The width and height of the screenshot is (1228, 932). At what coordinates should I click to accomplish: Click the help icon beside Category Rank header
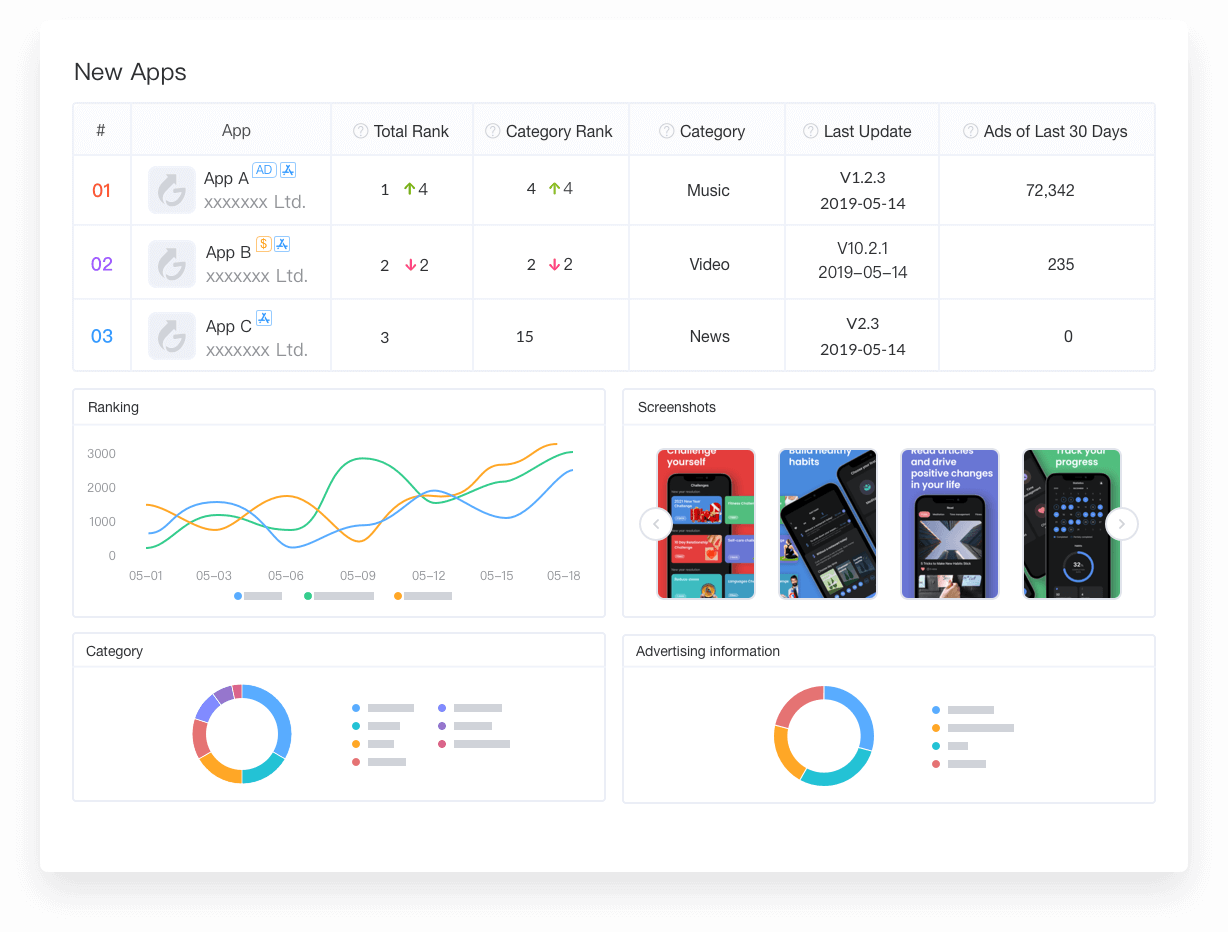pos(491,130)
